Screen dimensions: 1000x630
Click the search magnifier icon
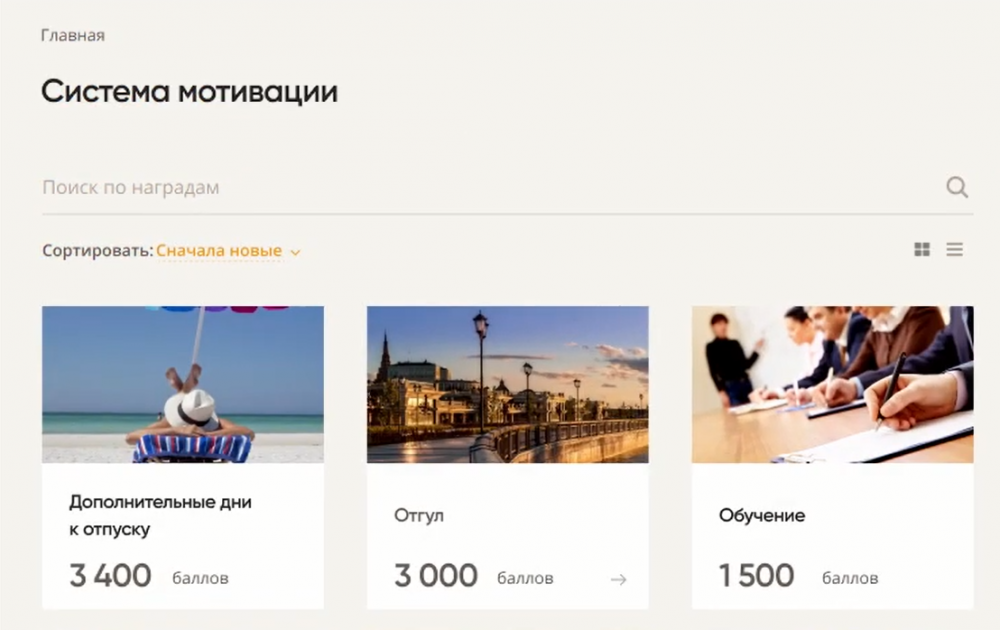coord(957,187)
